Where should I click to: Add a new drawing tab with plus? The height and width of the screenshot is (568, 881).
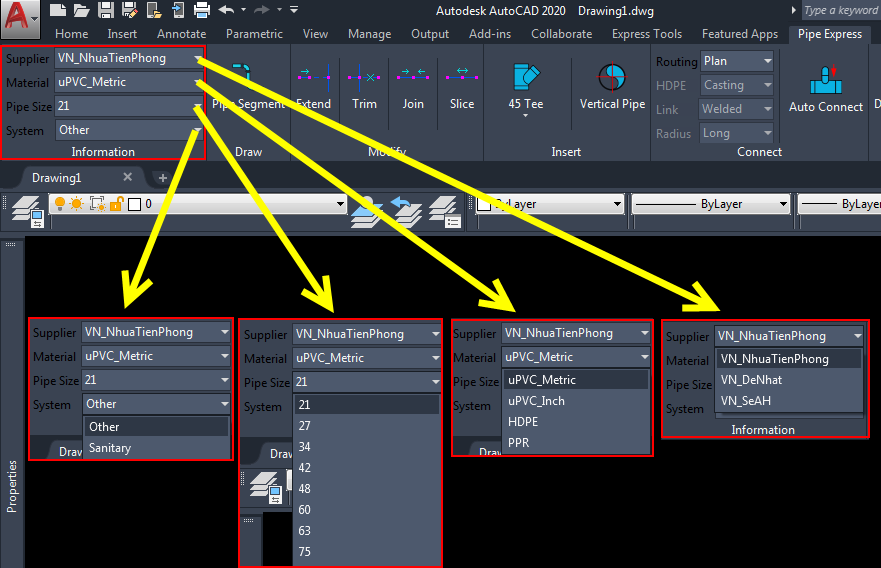point(162,178)
